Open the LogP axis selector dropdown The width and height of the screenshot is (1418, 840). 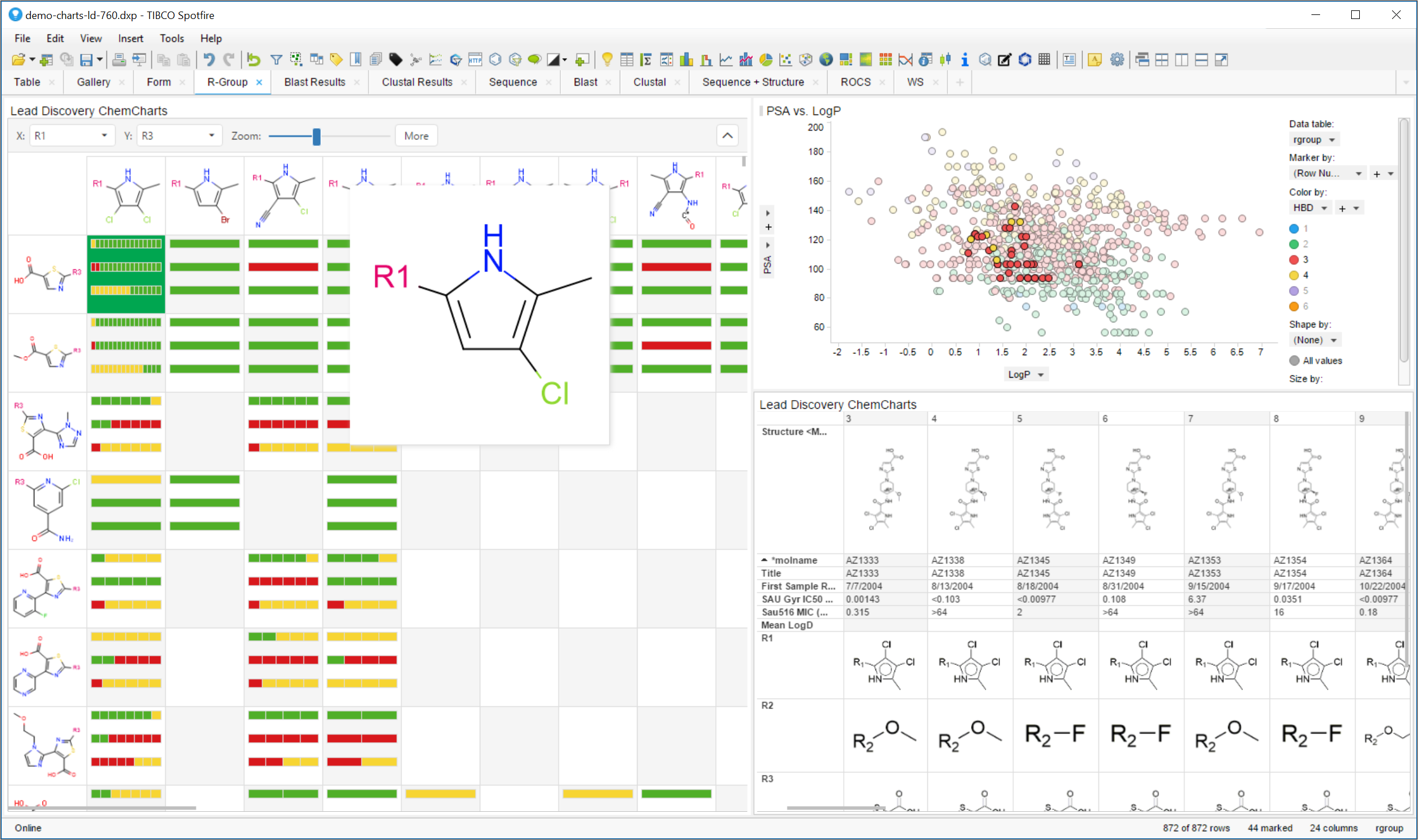point(1025,374)
